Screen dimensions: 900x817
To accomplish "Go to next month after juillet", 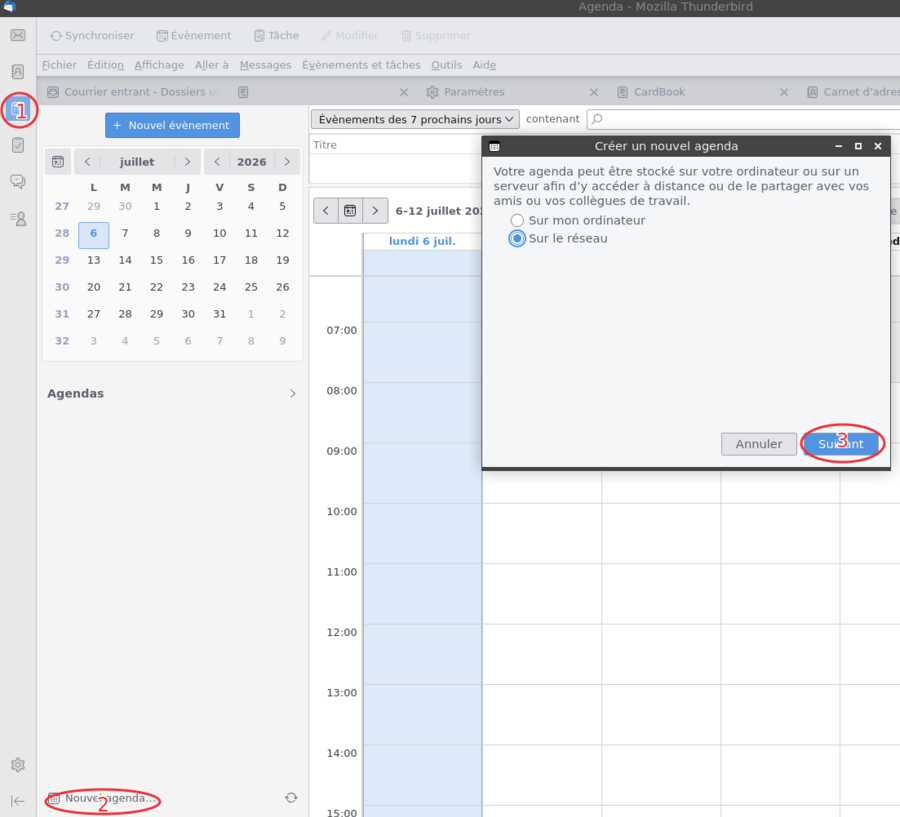I will pyautogui.click(x=187, y=162).
